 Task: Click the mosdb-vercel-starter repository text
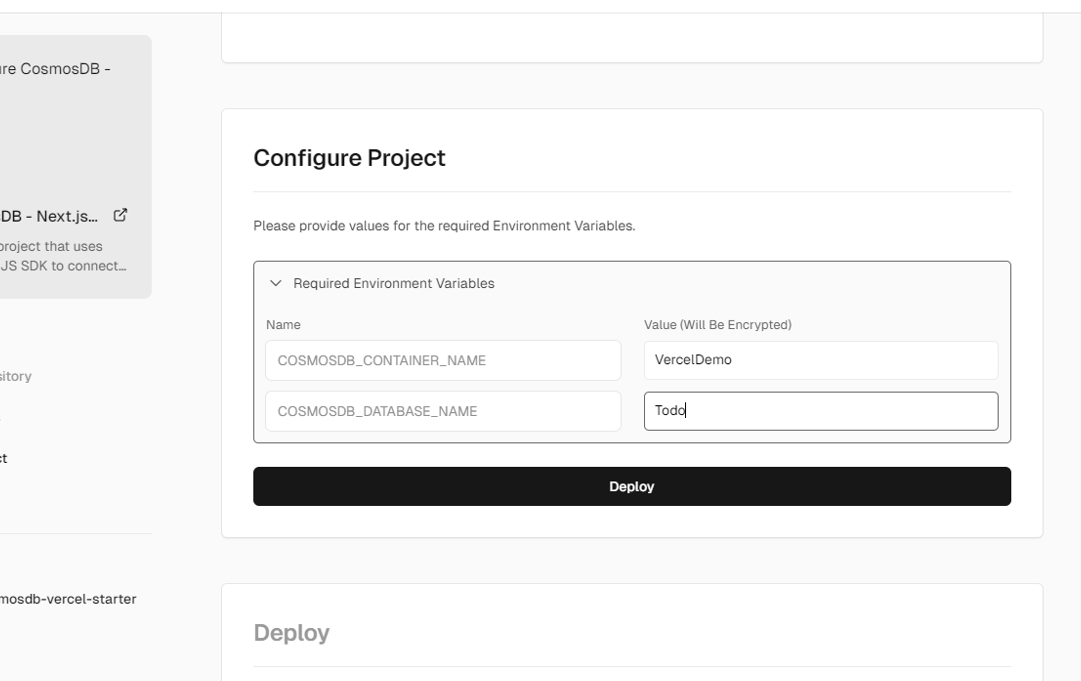[68, 599]
